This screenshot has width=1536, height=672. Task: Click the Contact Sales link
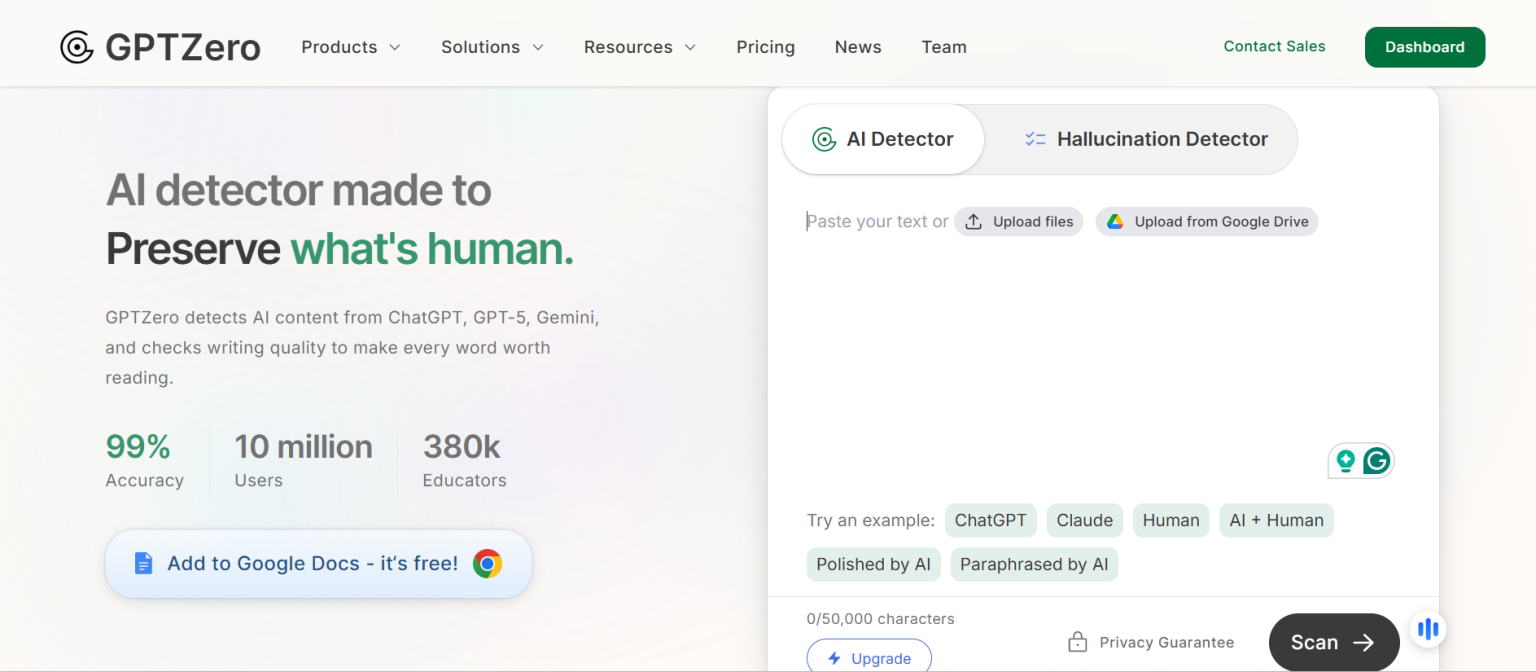pos(1274,46)
